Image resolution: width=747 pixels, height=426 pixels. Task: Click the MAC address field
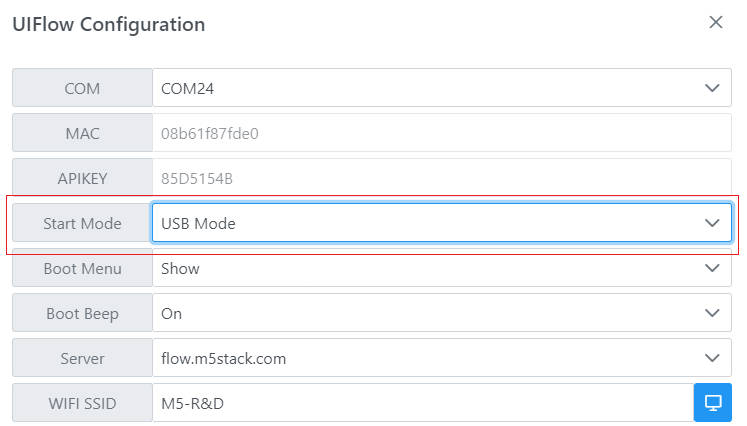tap(442, 133)
